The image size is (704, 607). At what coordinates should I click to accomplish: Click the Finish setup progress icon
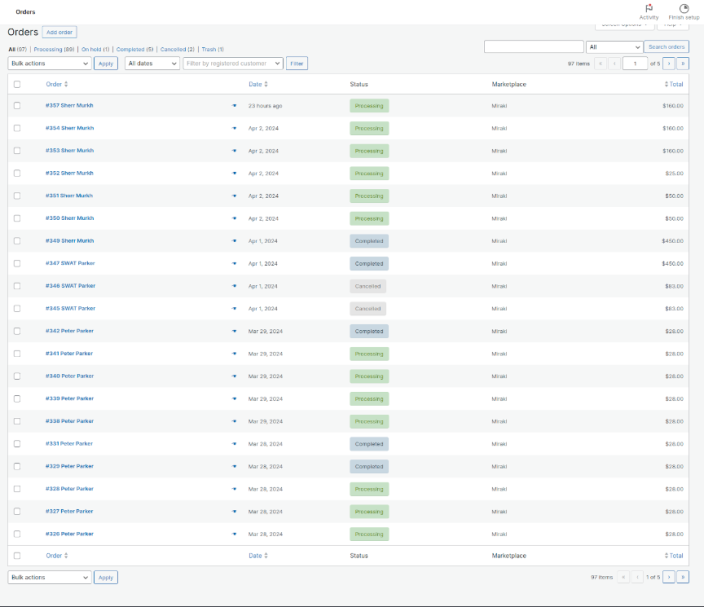click(x=684, y=8)
